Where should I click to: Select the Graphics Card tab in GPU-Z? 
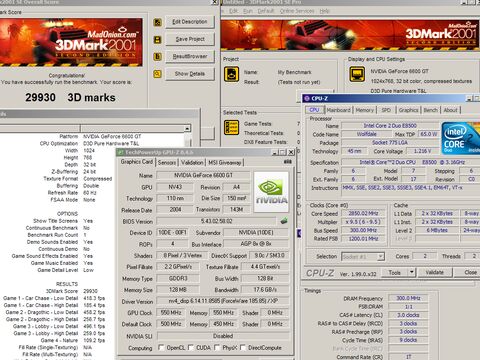pyautogui.click(x=137, y=162)
